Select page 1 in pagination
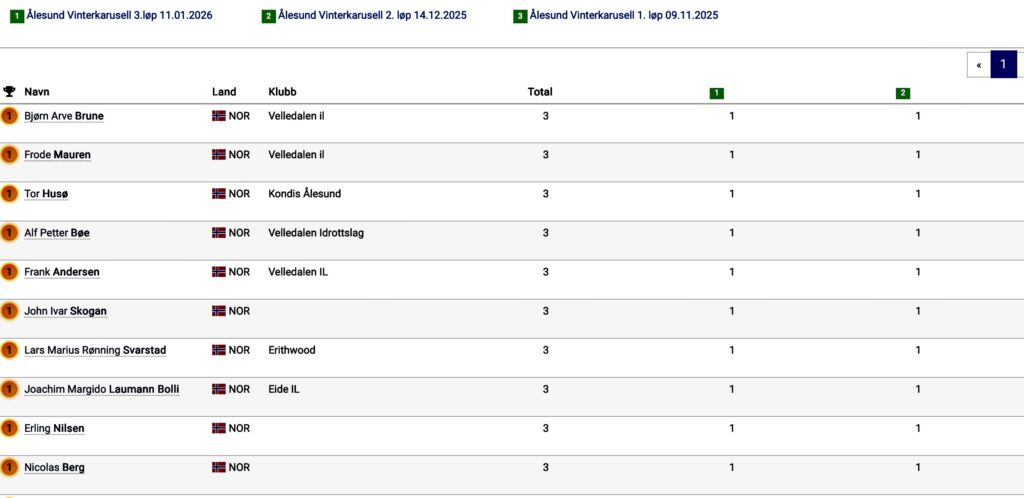The image size is (1024, 498). (x=1003, y=65)
